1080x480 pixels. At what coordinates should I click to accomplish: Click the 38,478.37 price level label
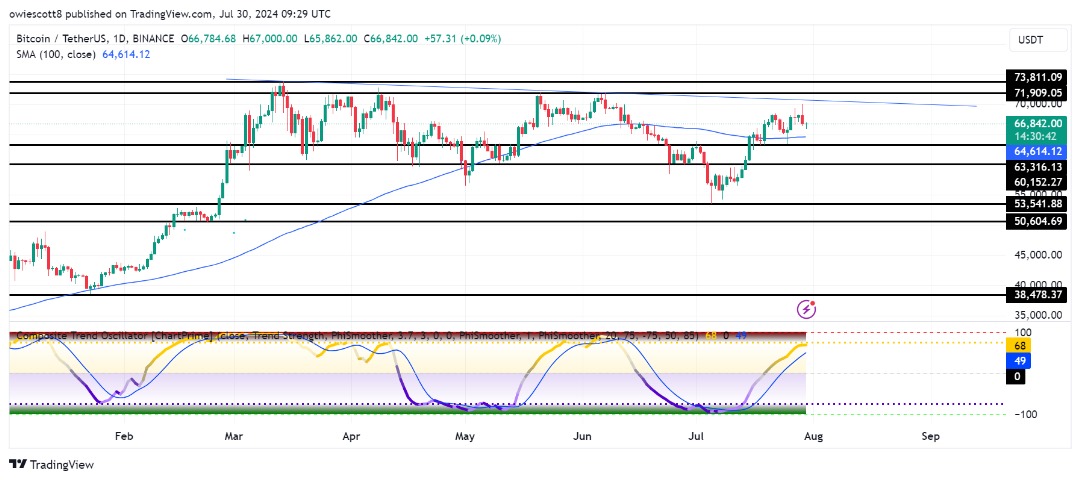[1037, 294]
